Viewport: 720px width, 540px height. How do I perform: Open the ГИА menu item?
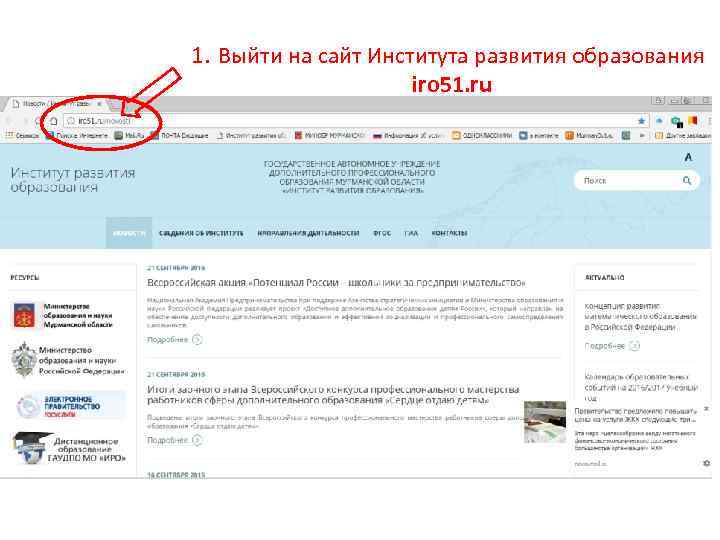[x=411, y=233]
